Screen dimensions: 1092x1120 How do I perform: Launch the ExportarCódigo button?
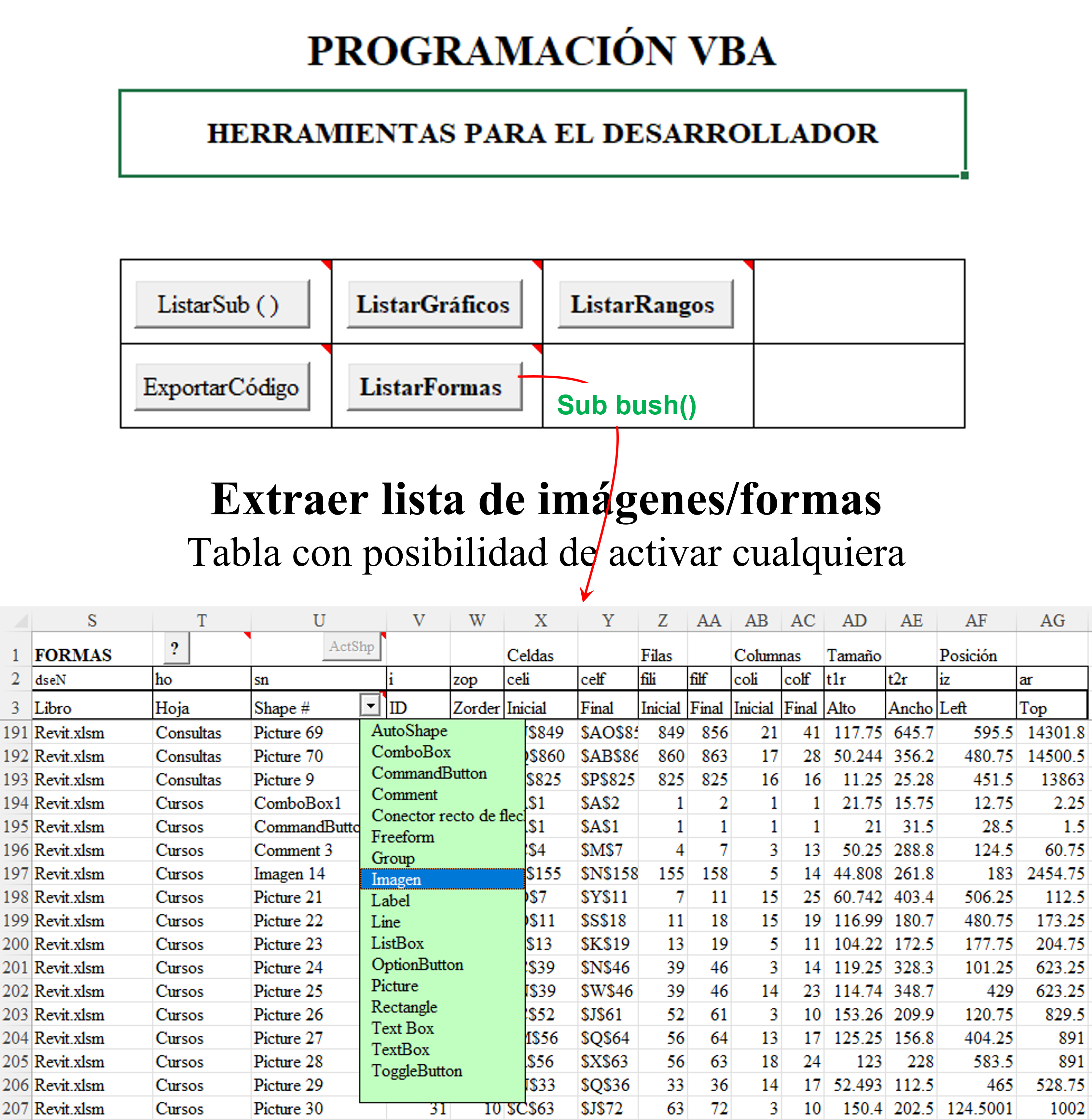click(222, 387)
